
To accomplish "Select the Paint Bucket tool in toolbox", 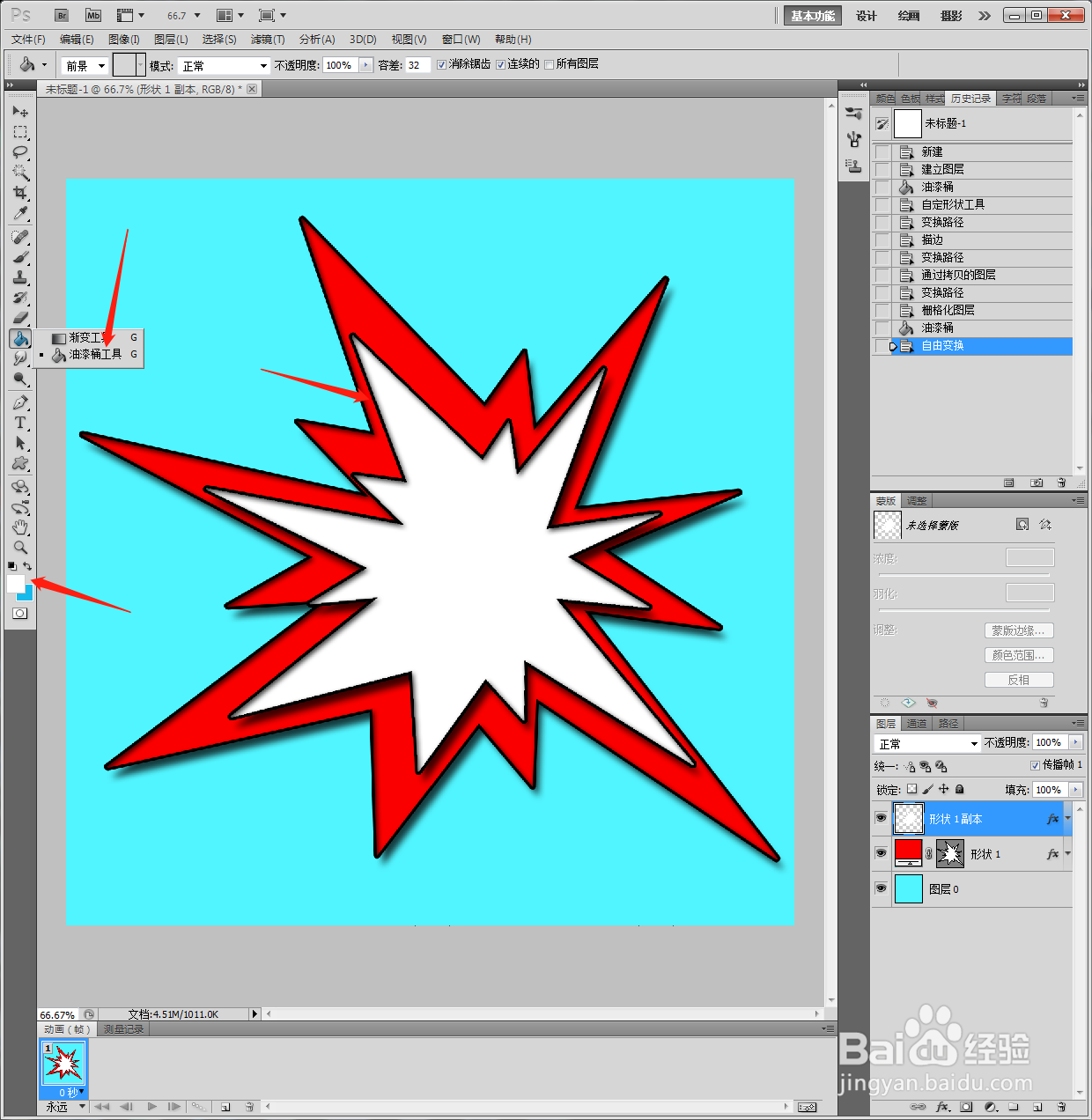I will click(20, 338).
